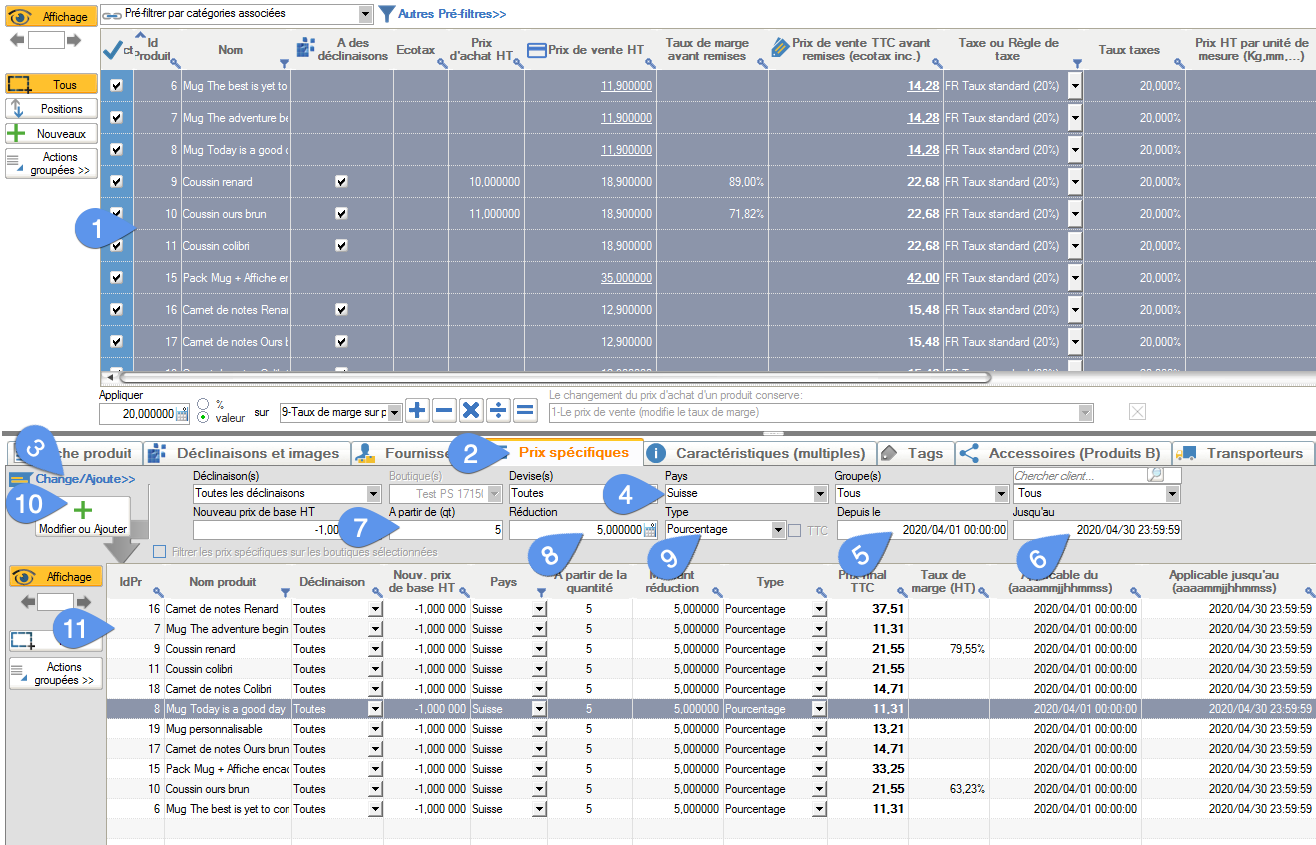
Task: Tick the TTC checkbox next to Type
Action: (795, 530)
